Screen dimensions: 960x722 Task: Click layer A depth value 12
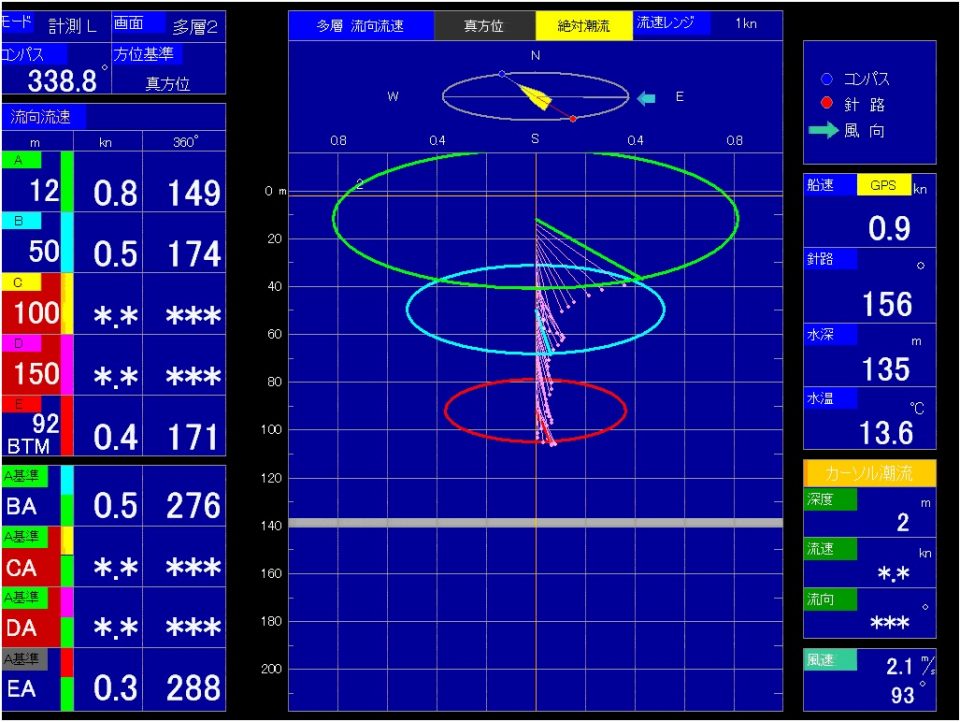pyautogui.click(x=45, y=191)
